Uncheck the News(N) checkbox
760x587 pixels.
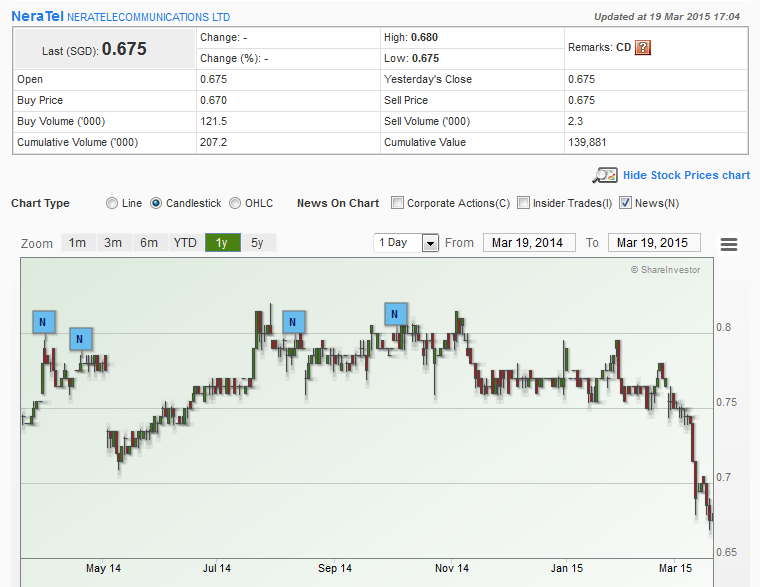tap(625, 203)
